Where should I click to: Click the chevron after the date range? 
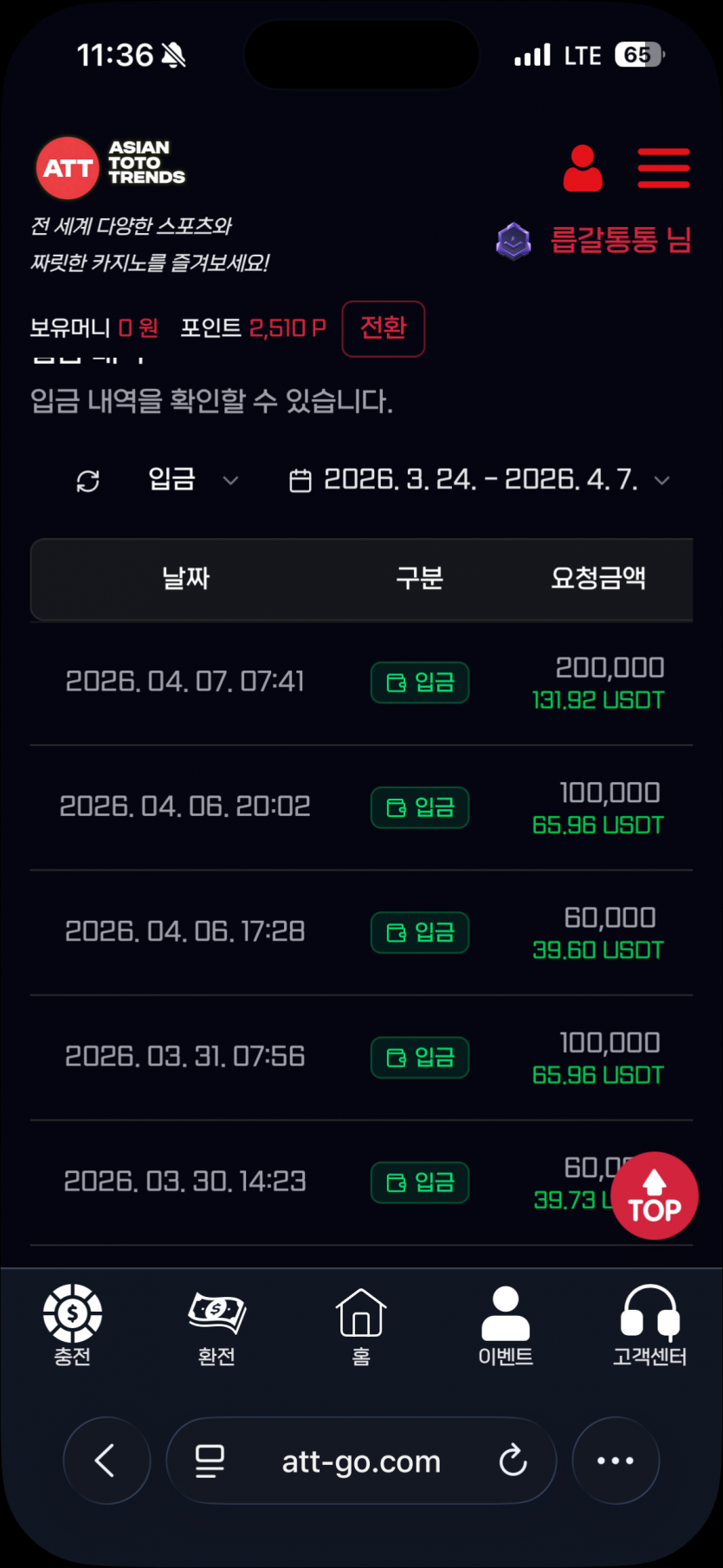coord(662,480)
